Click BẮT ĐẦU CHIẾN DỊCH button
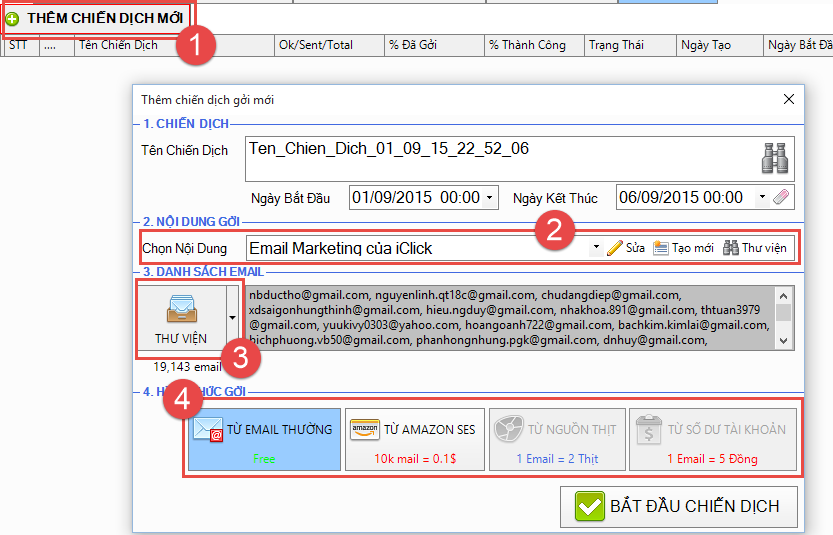833x535 pixels. [678, 506]
